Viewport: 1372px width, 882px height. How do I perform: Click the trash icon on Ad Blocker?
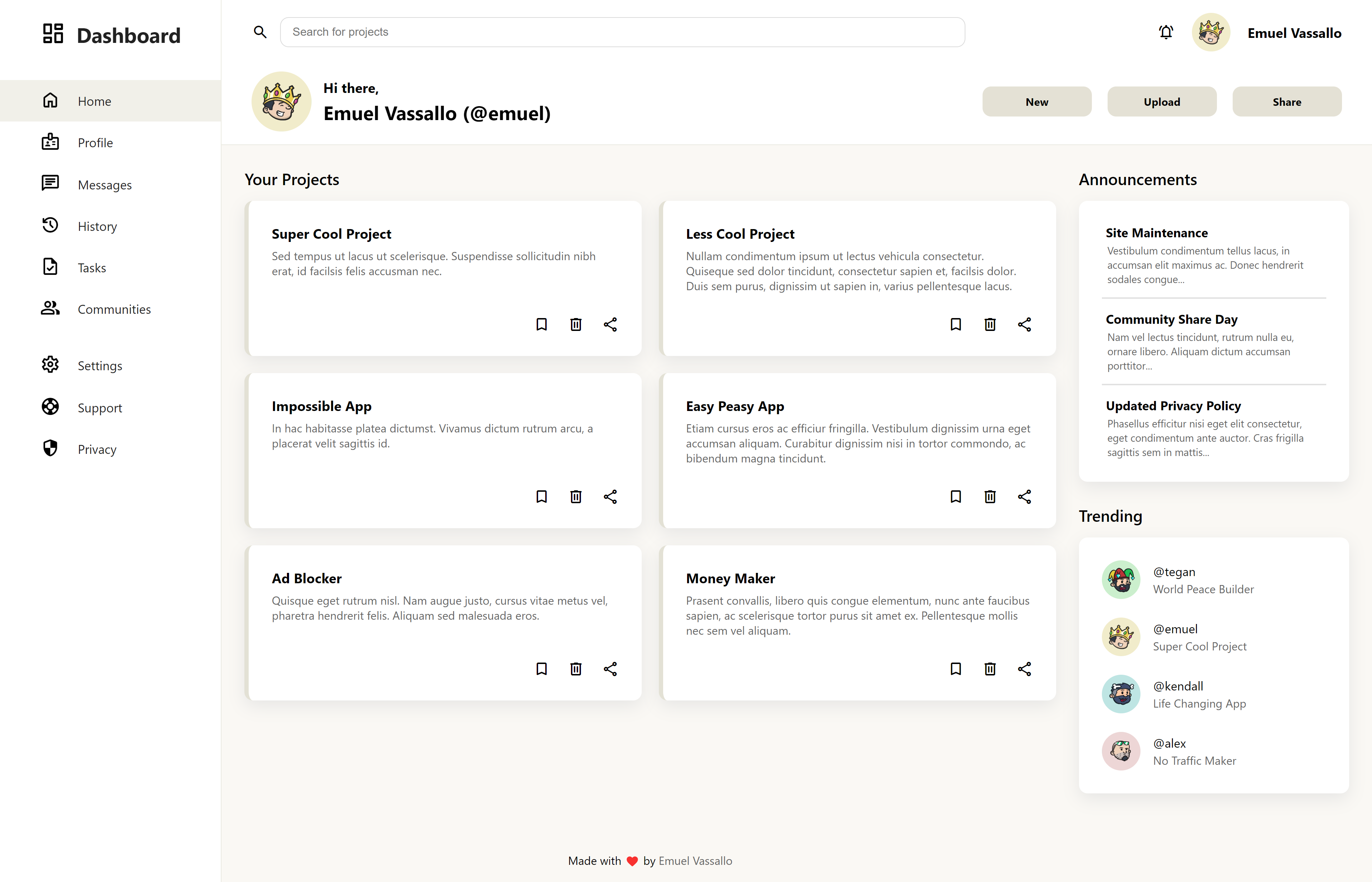click(576, 668)
